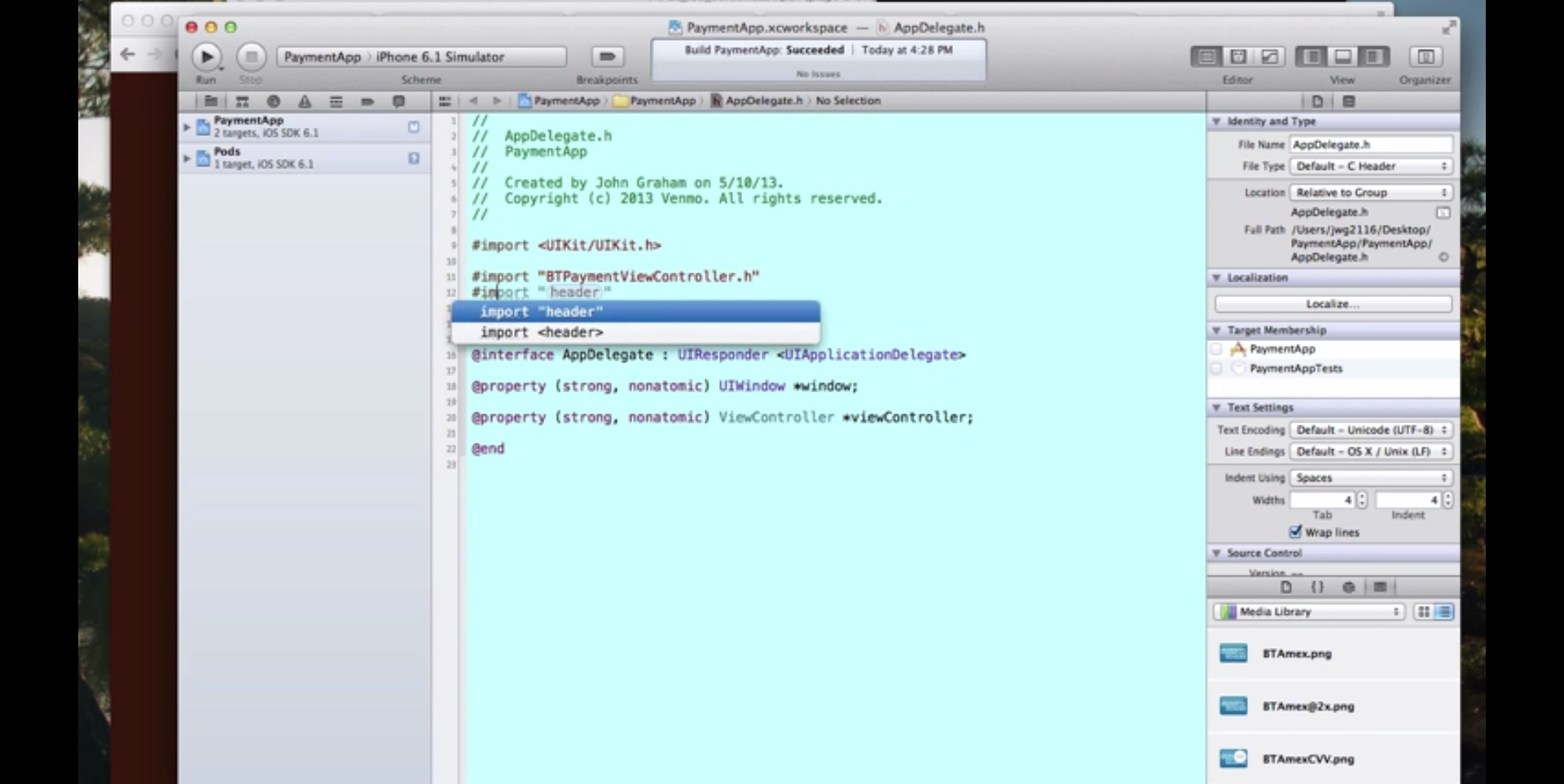This screenshot has height=784, width=1564.
Task: Open the Symbol navigator
Action: (242, 101)
